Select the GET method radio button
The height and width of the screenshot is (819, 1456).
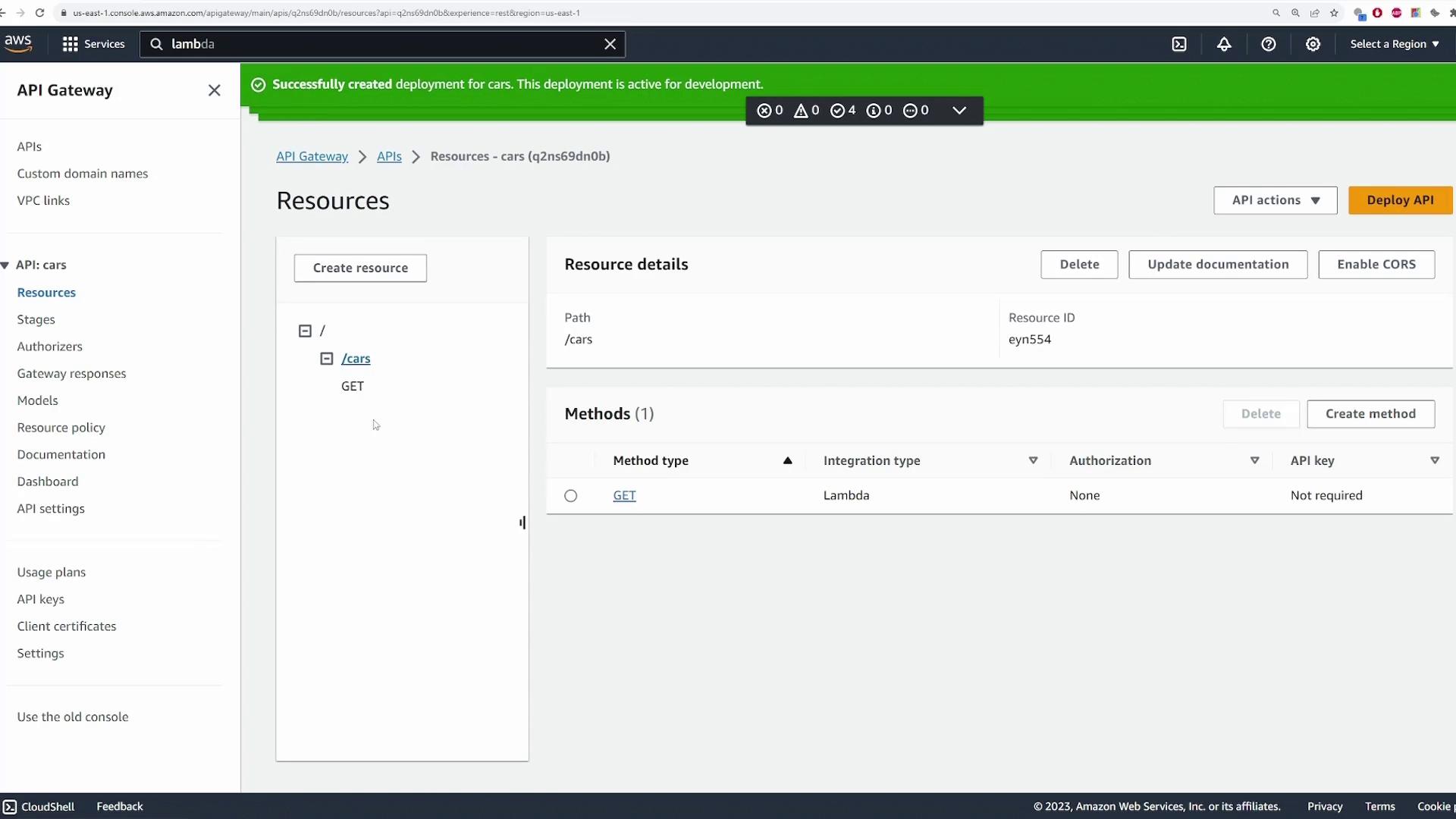(x=571, y=496)
